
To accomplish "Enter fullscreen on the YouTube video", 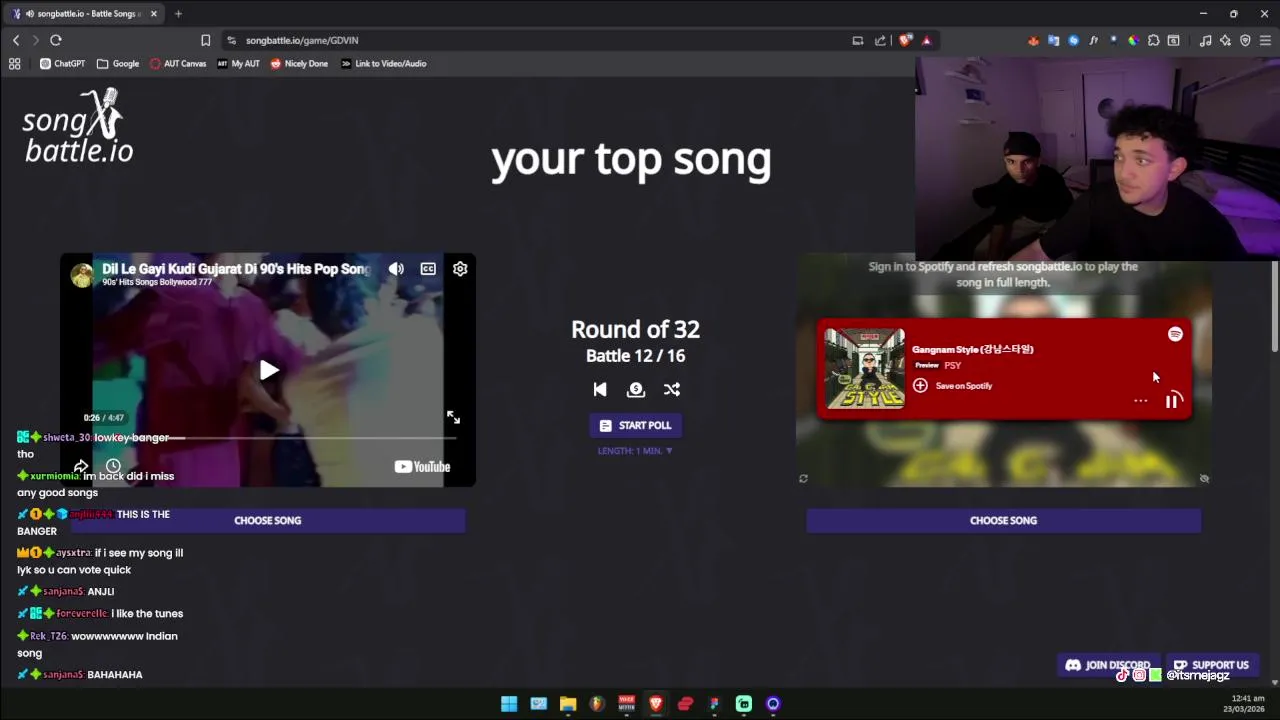I will coord(453,417).
